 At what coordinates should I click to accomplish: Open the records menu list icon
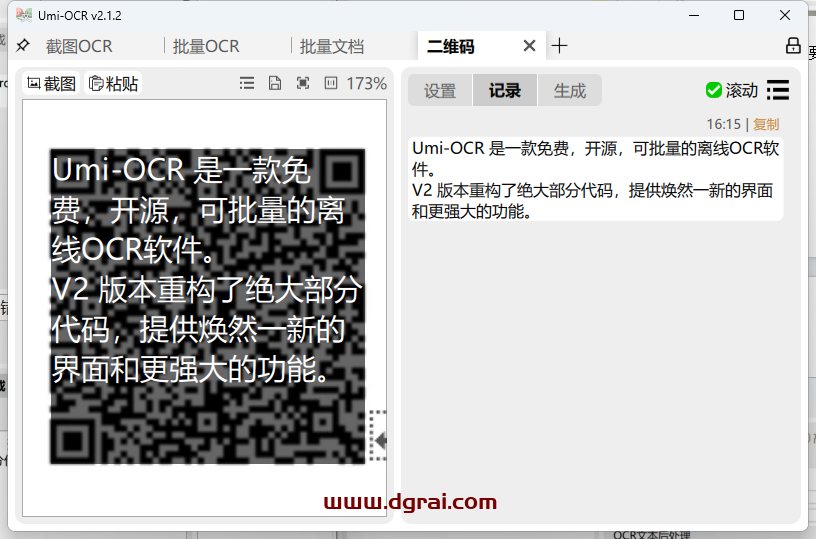point(778,90)
